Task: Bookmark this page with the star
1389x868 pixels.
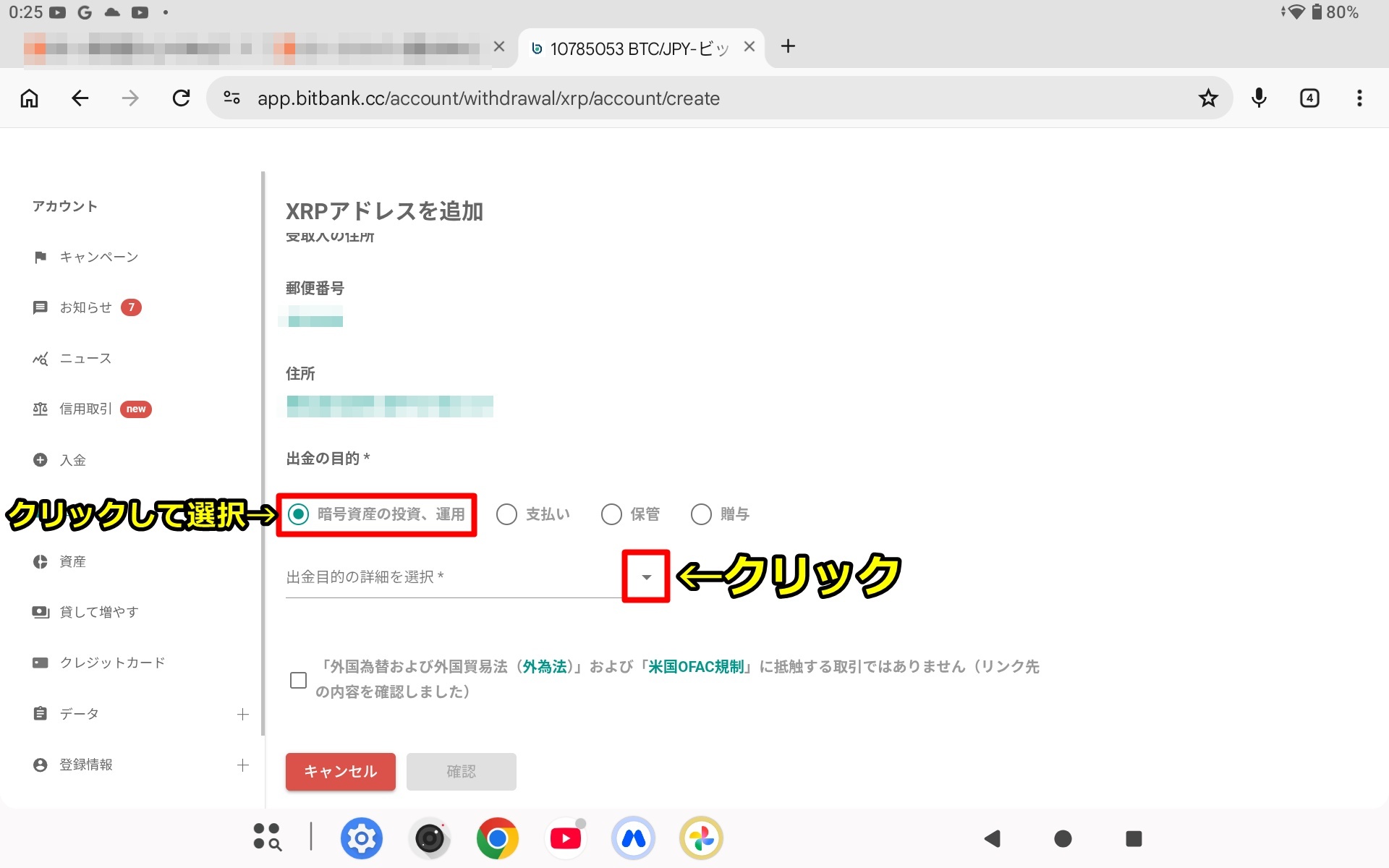Action: (x=1208, y=98)
